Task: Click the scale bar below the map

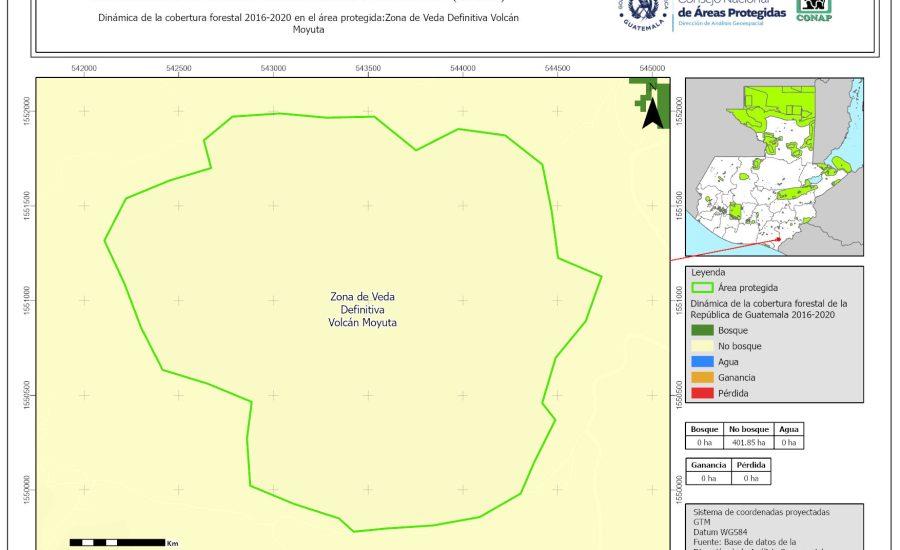Action: (x=119, y=542)
